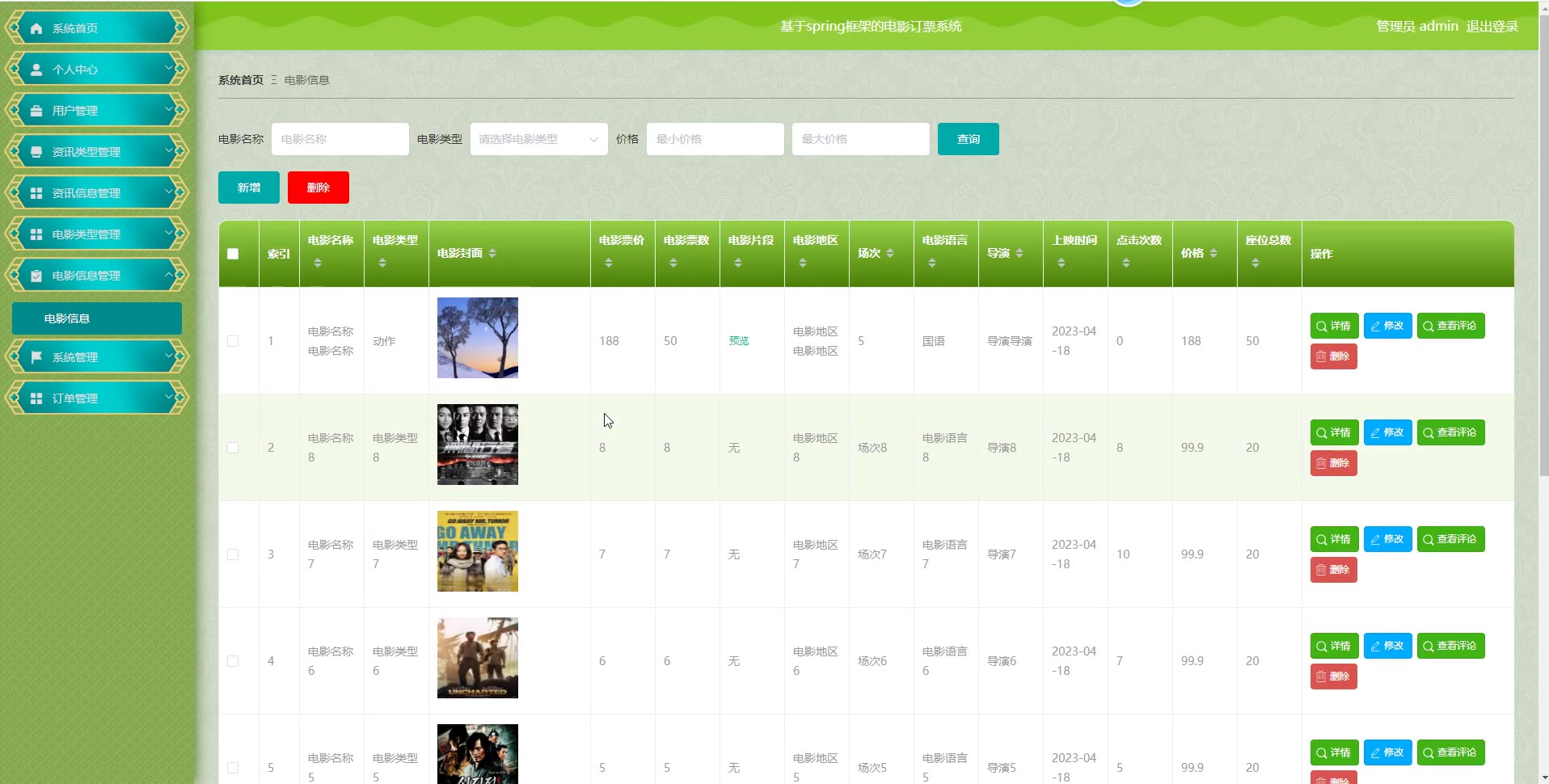Open the GO AWAY poster thumbnail
The height and width of the screenshot is (784, 1549).
(x=478, y=551)
